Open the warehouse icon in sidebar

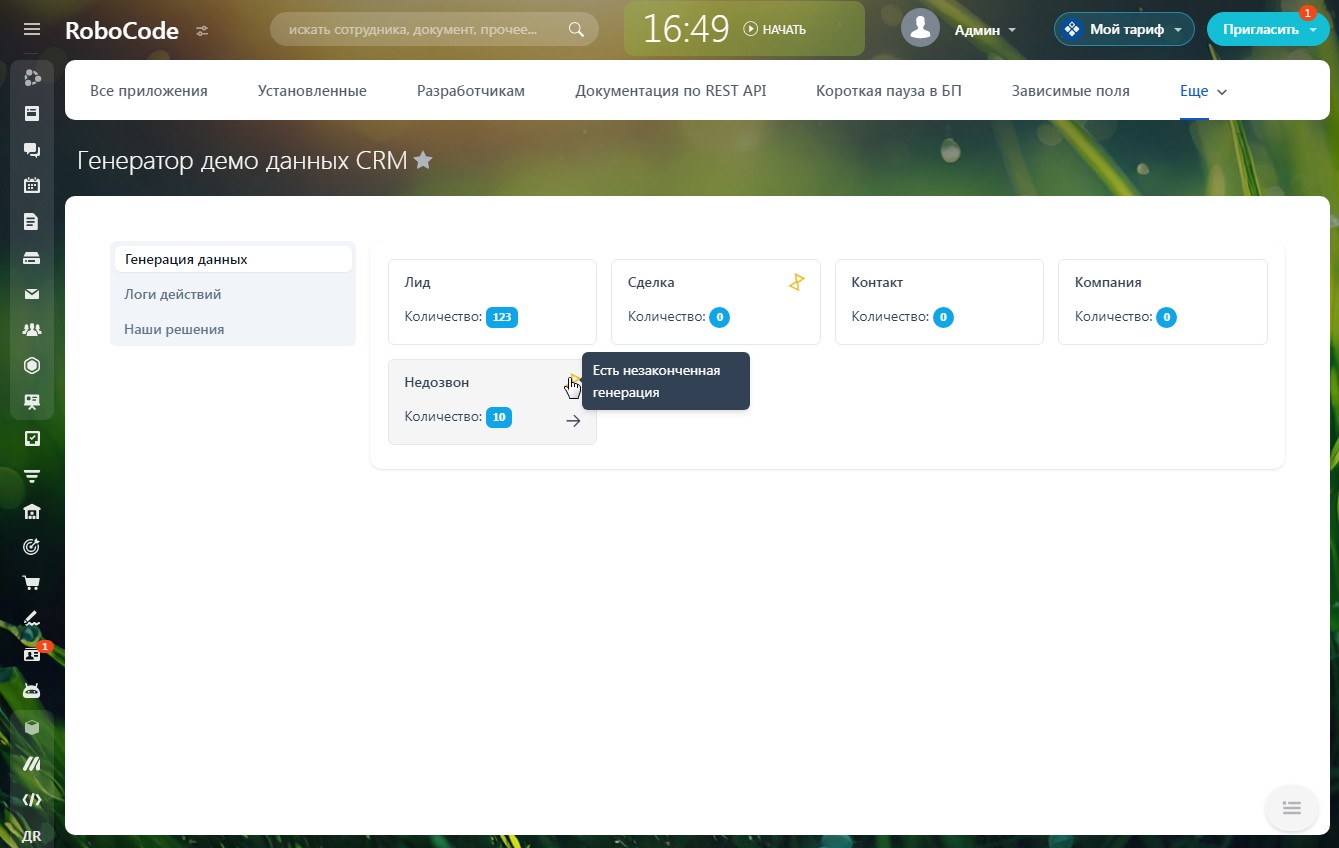[x=32, y=511]
